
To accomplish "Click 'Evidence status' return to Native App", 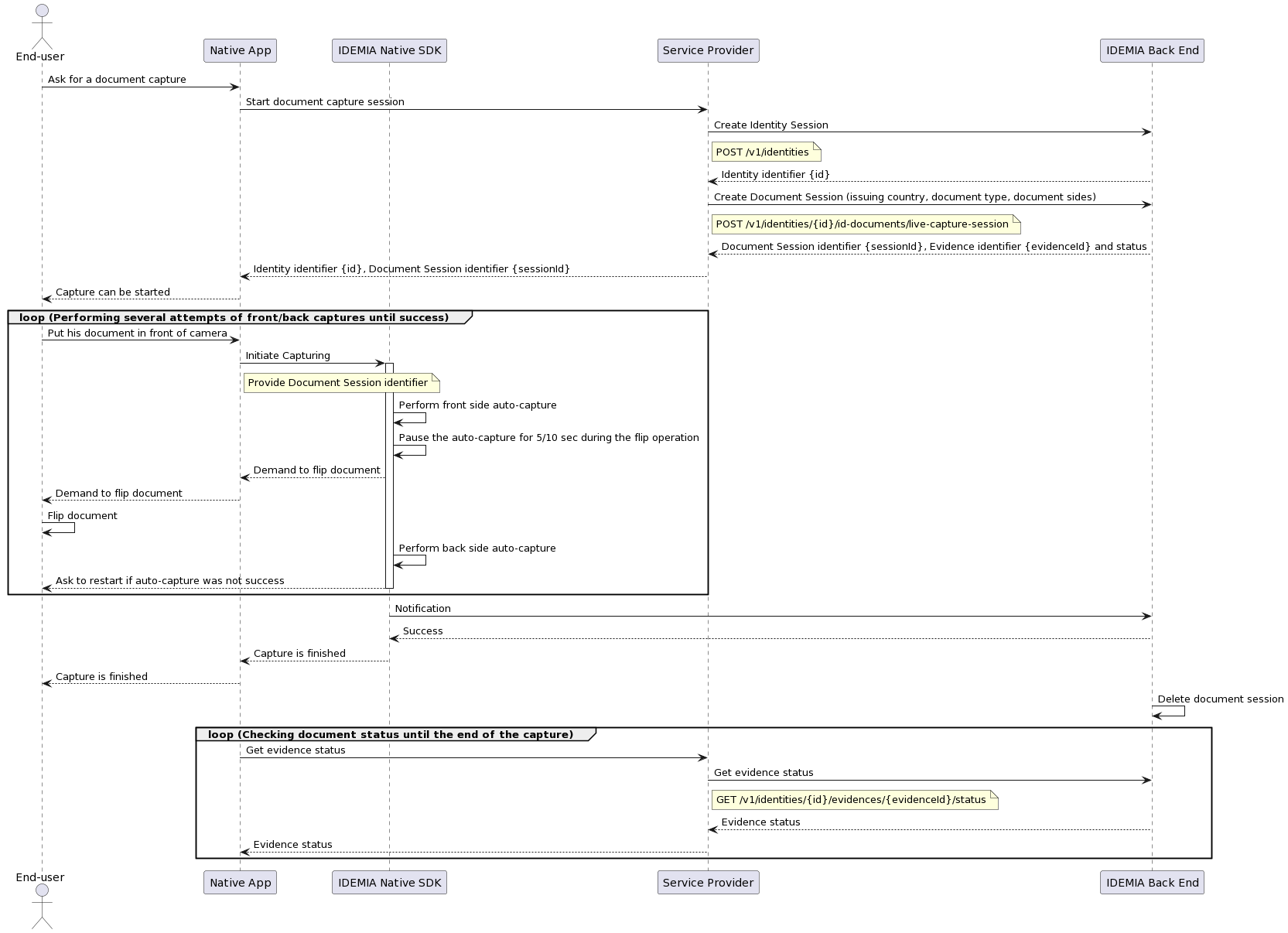I will [292, 845].
